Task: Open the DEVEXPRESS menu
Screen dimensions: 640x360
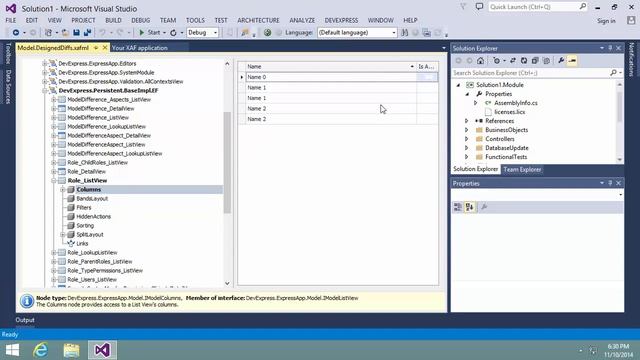Action: tap(341, 20)
